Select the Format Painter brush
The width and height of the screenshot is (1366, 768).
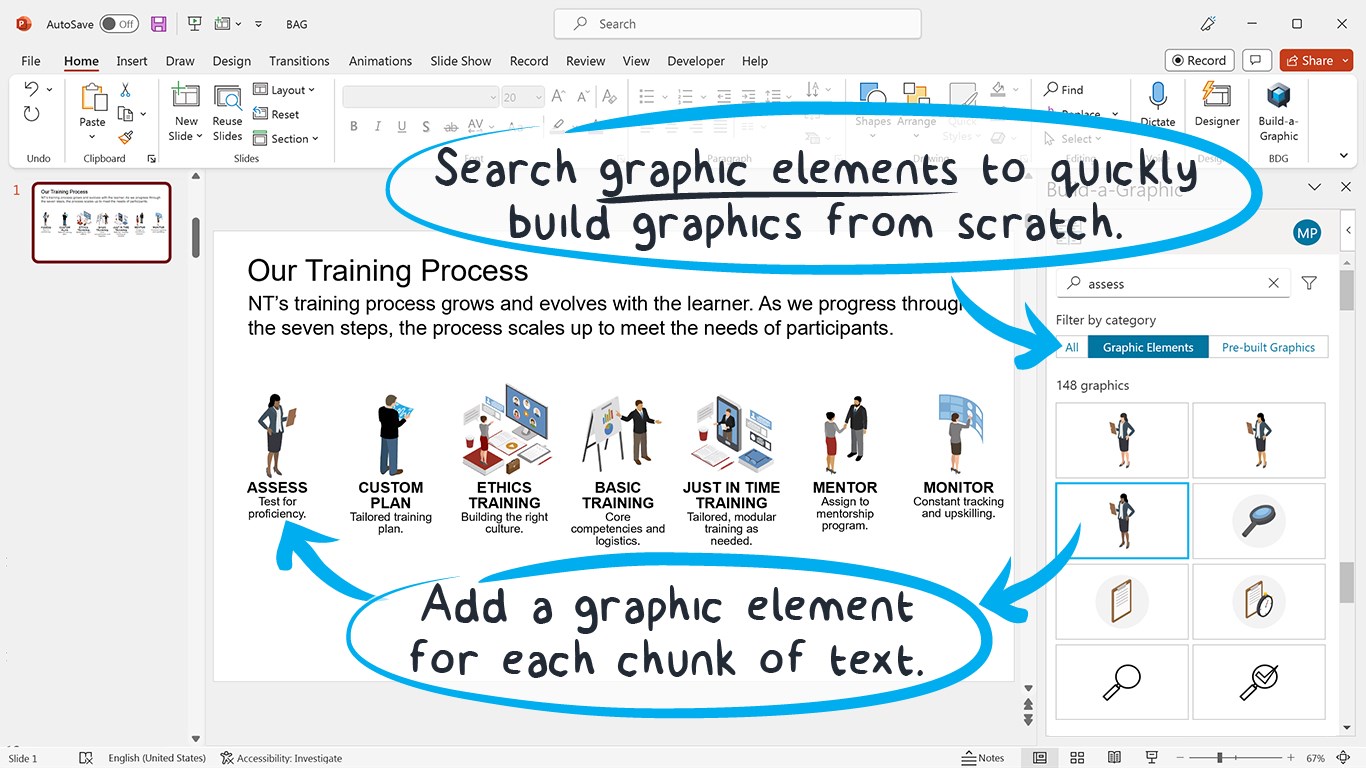point(125,138)
